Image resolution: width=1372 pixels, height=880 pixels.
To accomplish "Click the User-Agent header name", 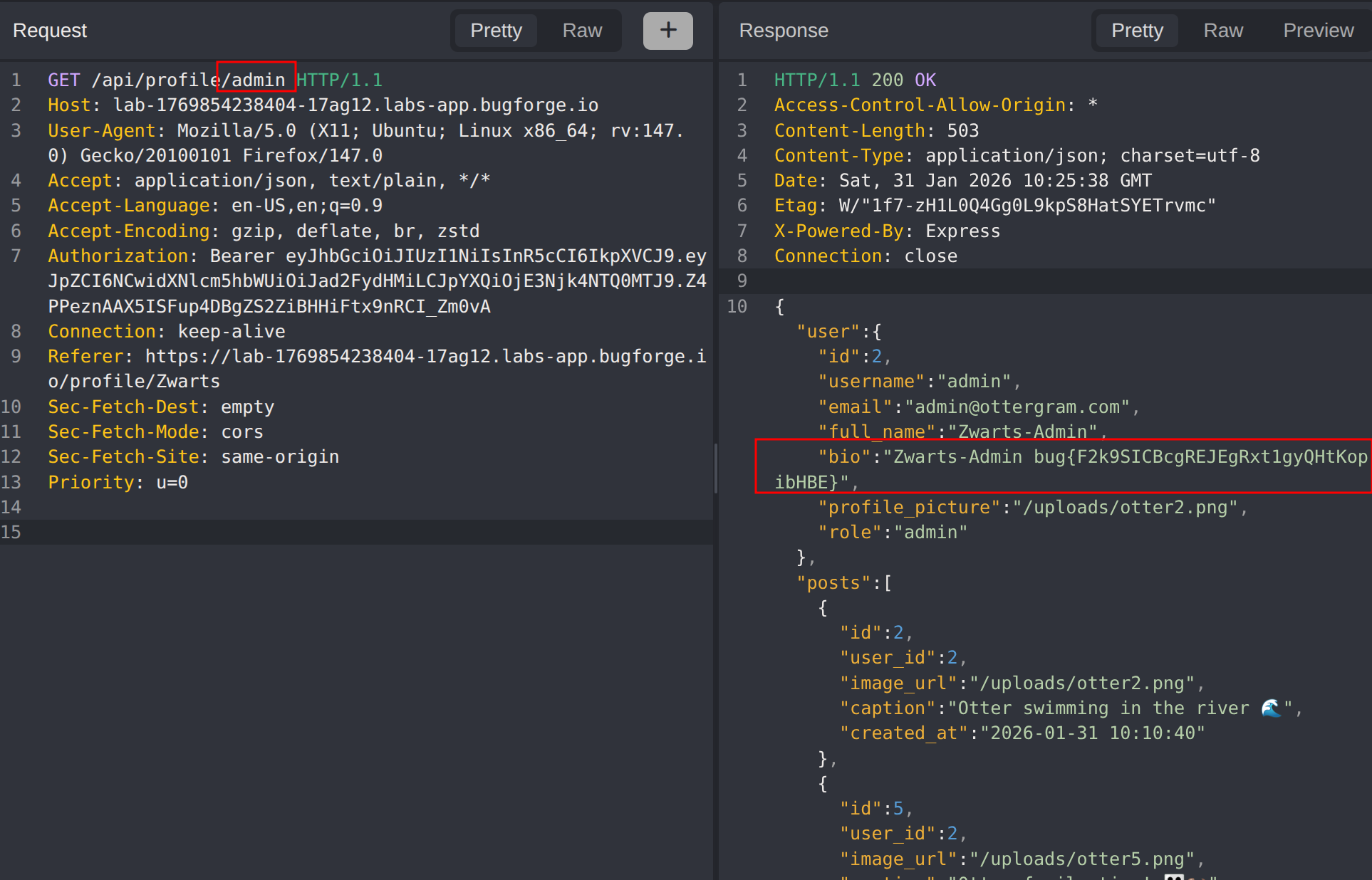I will [x=101, y=130].
